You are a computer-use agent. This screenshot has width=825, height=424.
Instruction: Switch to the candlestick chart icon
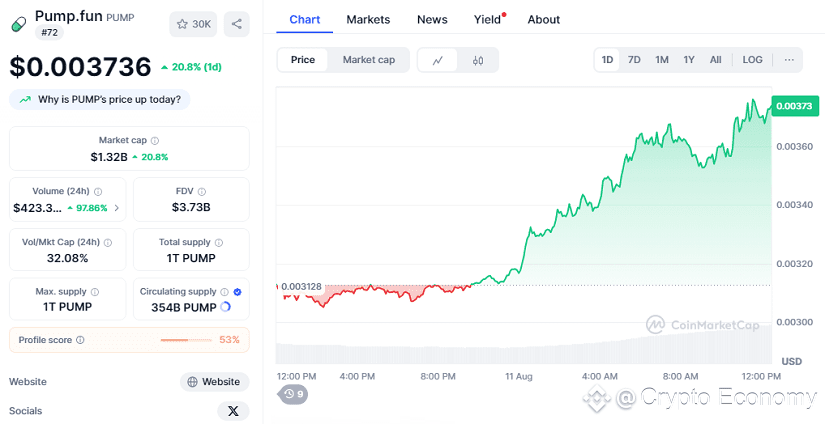coord(478,60)
